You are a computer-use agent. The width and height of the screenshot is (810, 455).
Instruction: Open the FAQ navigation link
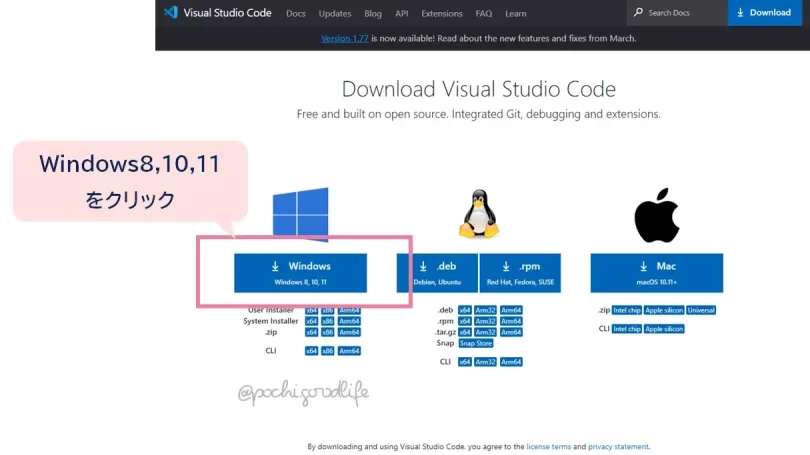[x=484, y=13]
